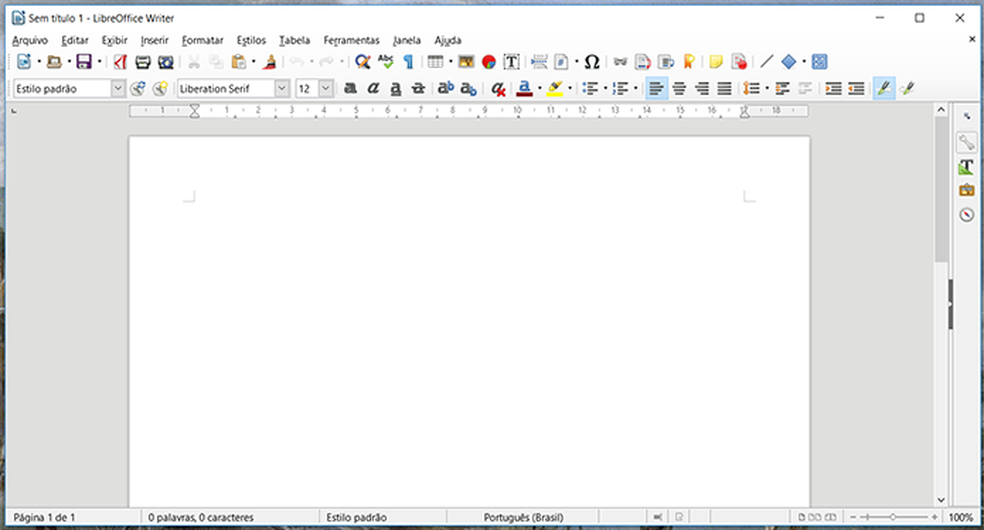Open the special character Omega icon
The image size is (984, 530).
[x=592, y=61]
